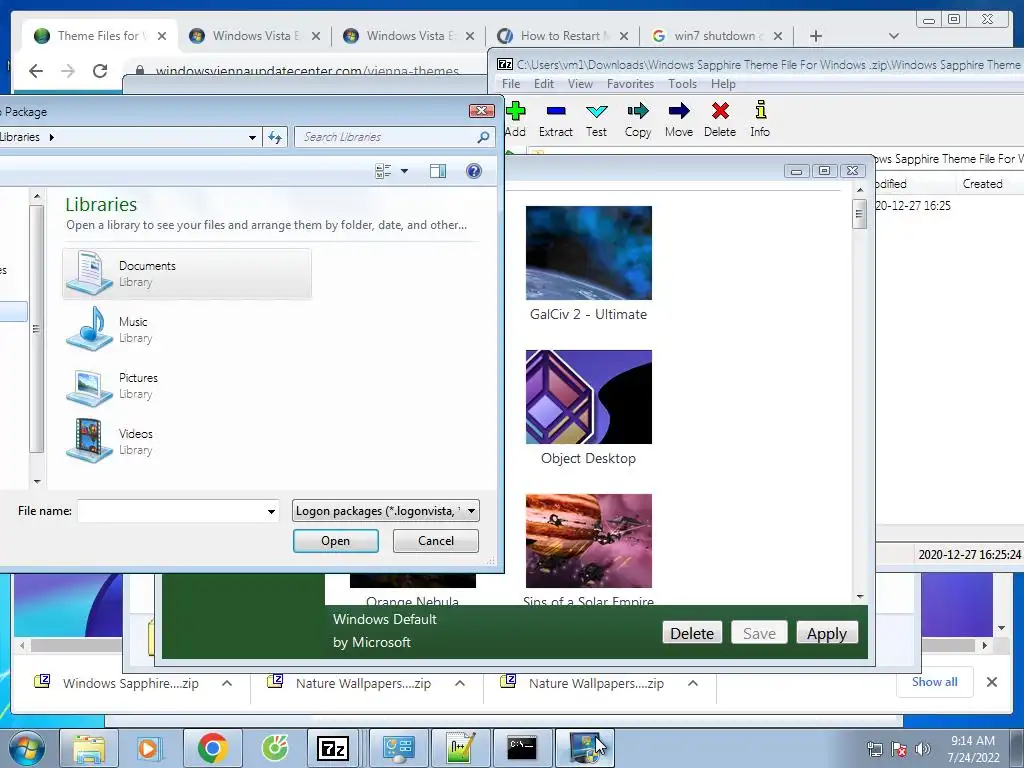Viewport: 1024px width, 768px height.
Task: Open the Tools menu in 7-Zip
Action: click(682, 84)
